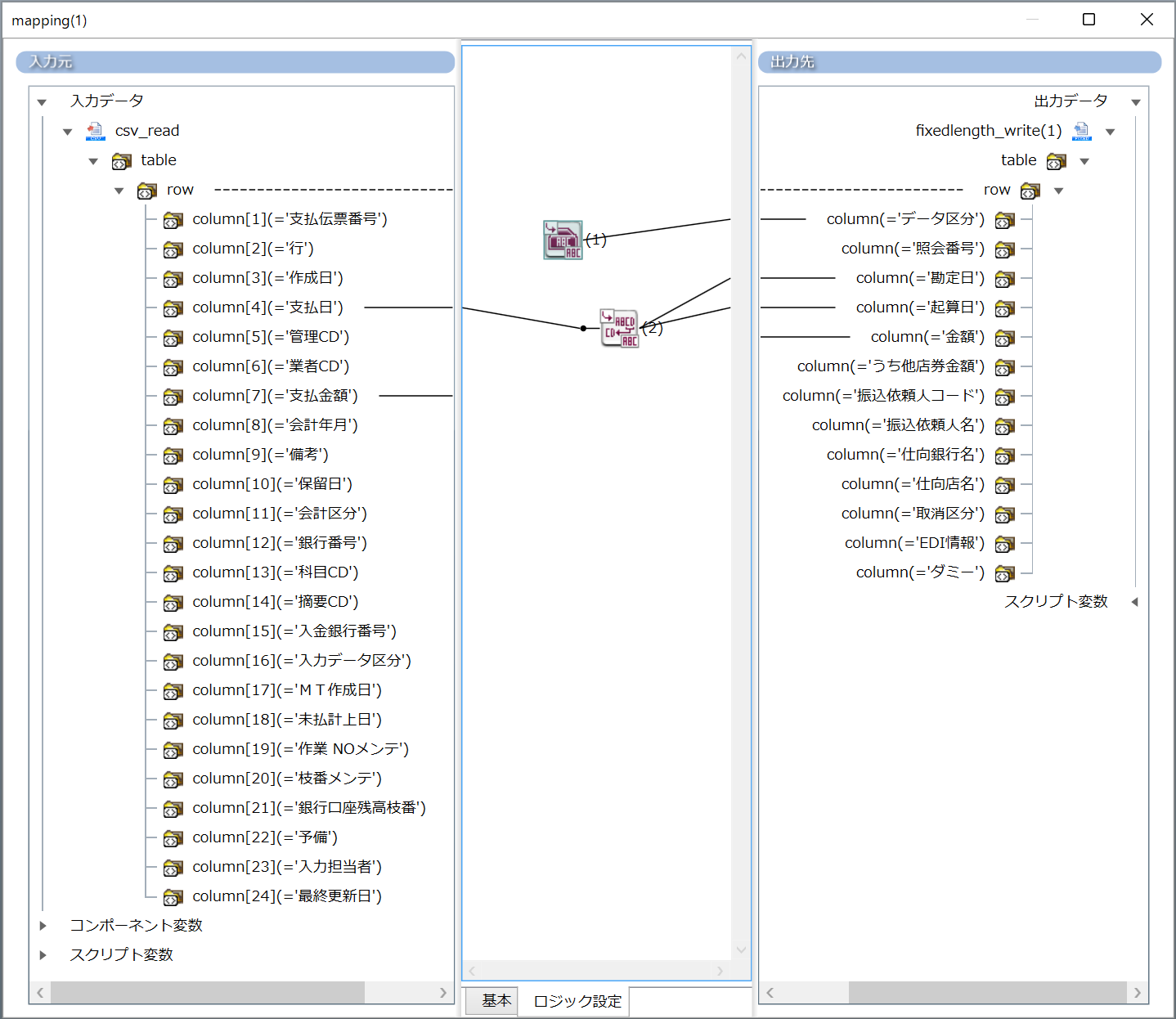Viewport: 1176px width, 1019px height.
Task: Select column[2](='行') row
Action: coord(254,249)
